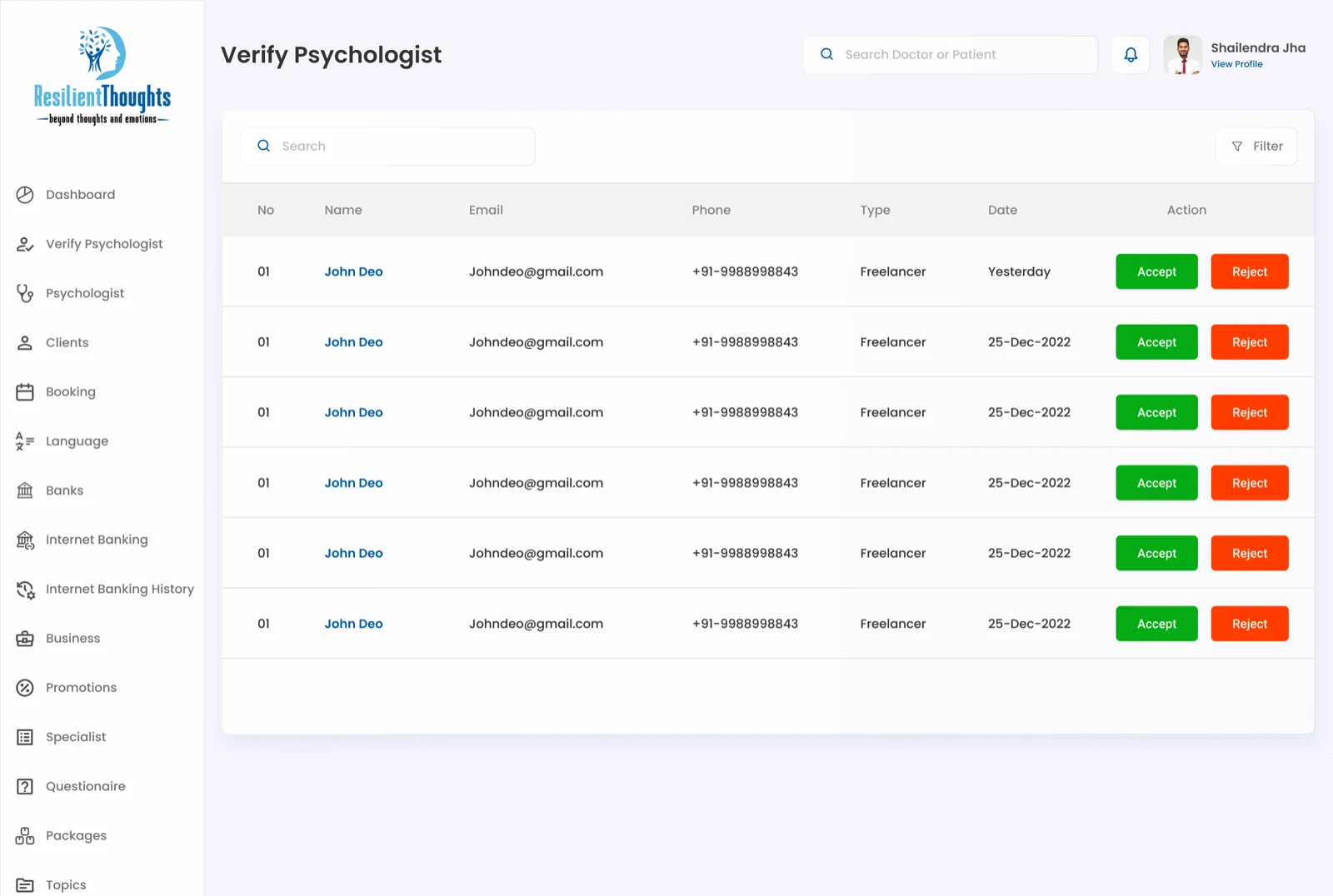
Task: Reject the third row psychologist request
Action: (x=1250, y=412)
